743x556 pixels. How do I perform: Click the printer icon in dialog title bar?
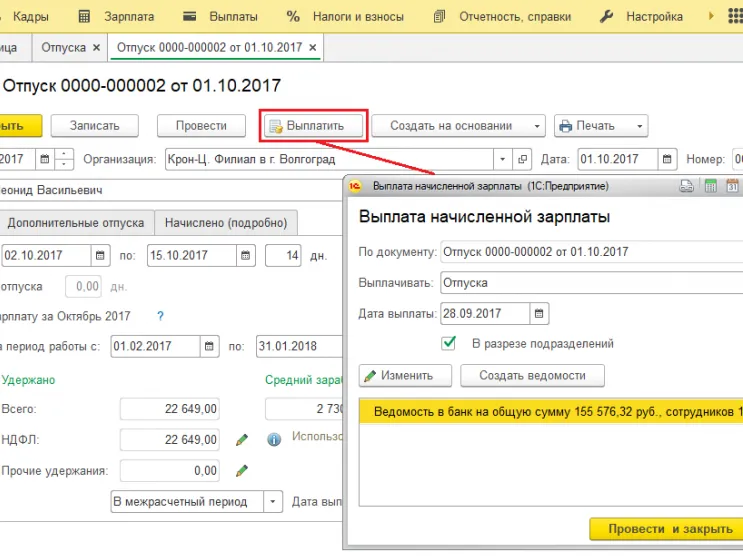point(686,186)
